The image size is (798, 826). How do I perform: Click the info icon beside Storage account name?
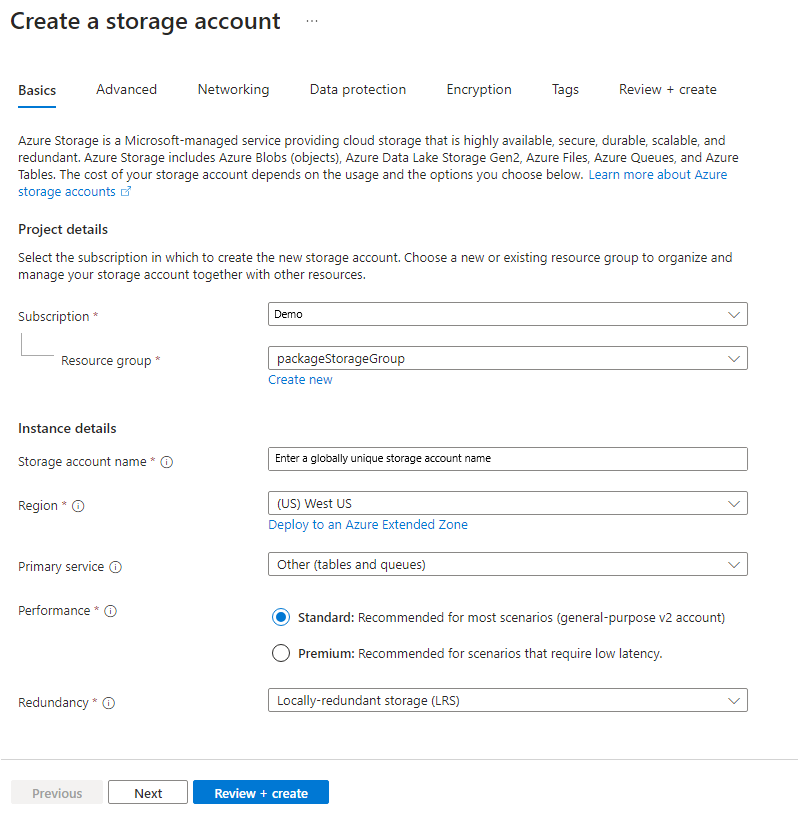coord(167,462)
